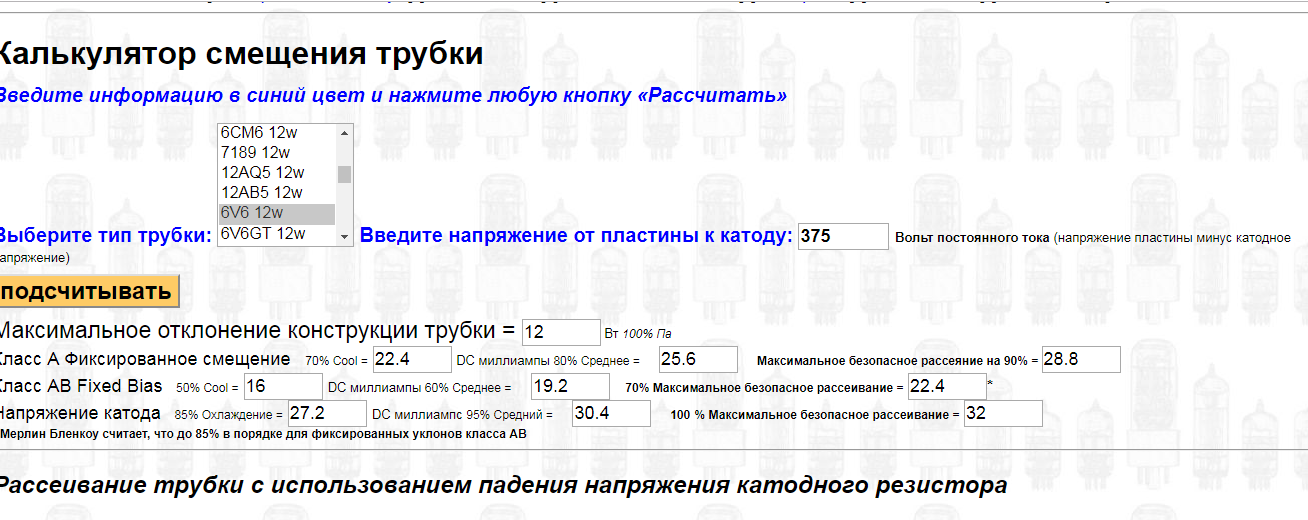Click the heading «Калькулятор смещения трубки»

click(241, 54)
